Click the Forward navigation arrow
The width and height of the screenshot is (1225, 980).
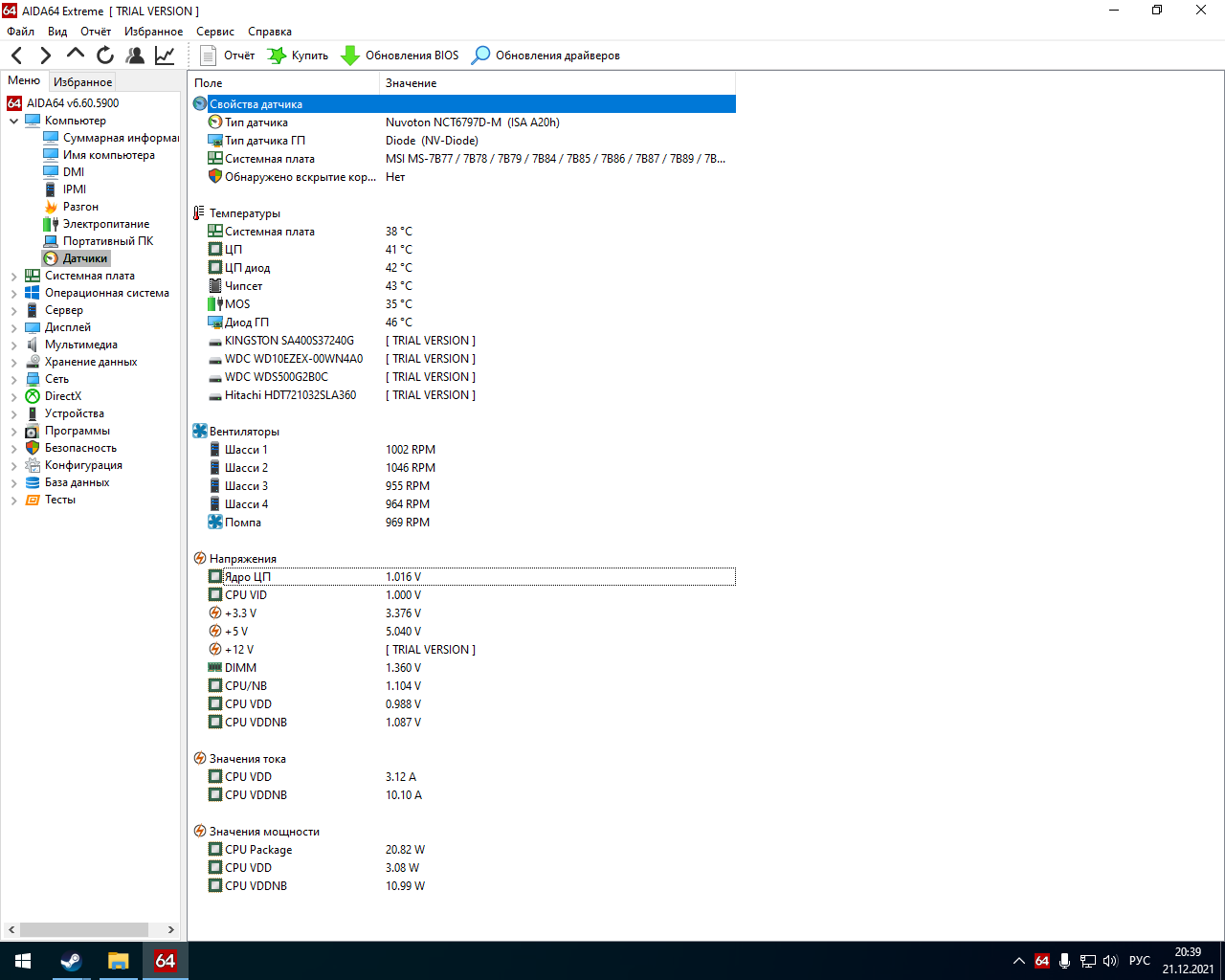45,56
